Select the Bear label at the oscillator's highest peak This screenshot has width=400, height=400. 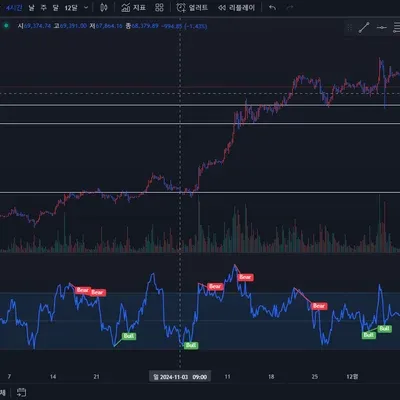coord(245,277)
